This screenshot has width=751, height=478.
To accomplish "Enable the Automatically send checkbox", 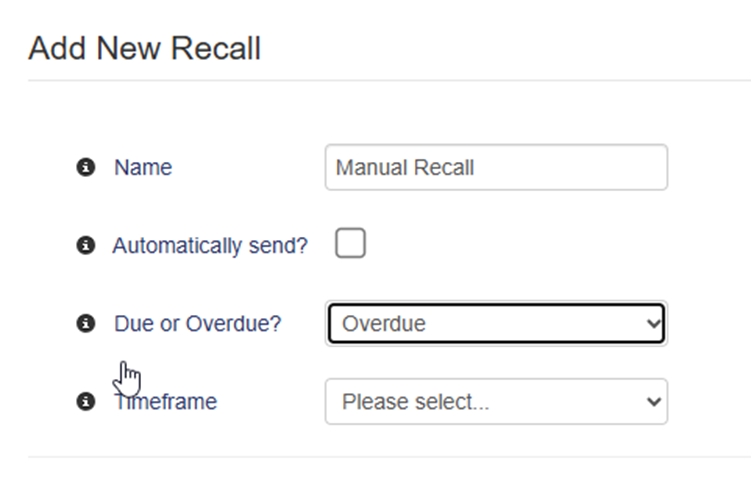I will tap(350, 243).
